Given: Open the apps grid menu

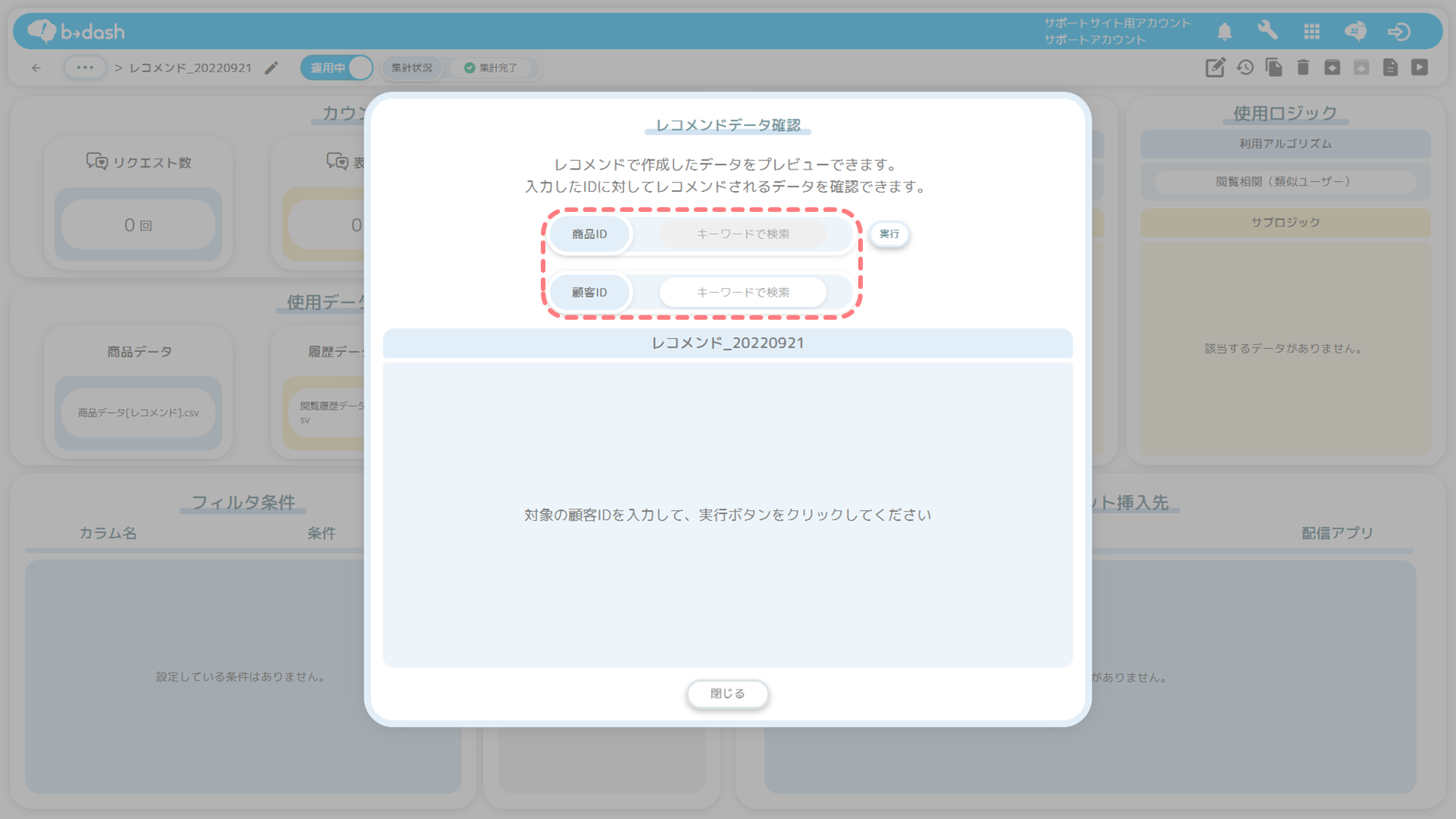Looking at the screenshot, I should pyautogui.click(x=1311, y=32).
